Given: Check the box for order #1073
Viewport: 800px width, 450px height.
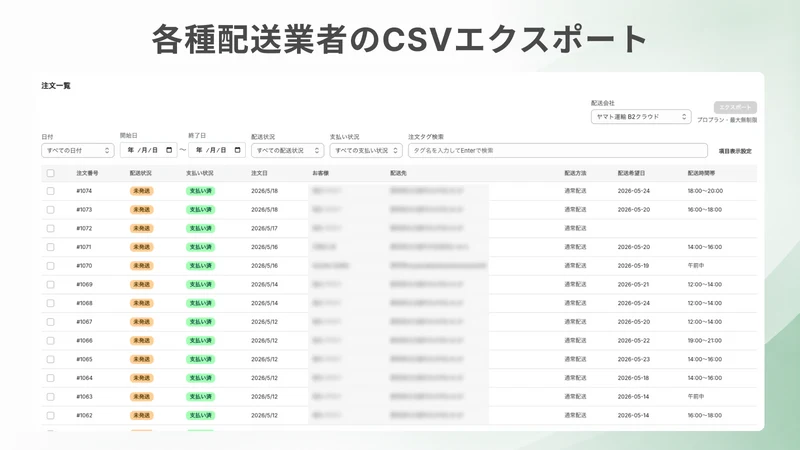Looking at the screenshot, I should [x=51, y=210].
